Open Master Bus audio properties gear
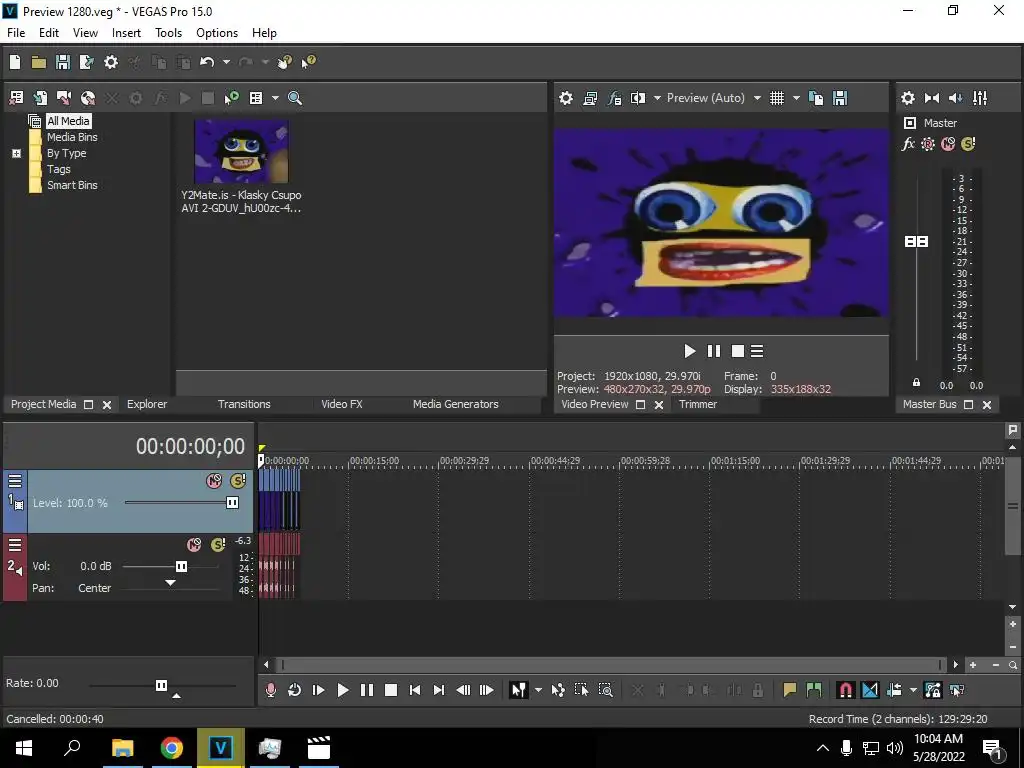The height and width of the screenshot is (768, 1024). pyautogui.click(x=908, y=98)
